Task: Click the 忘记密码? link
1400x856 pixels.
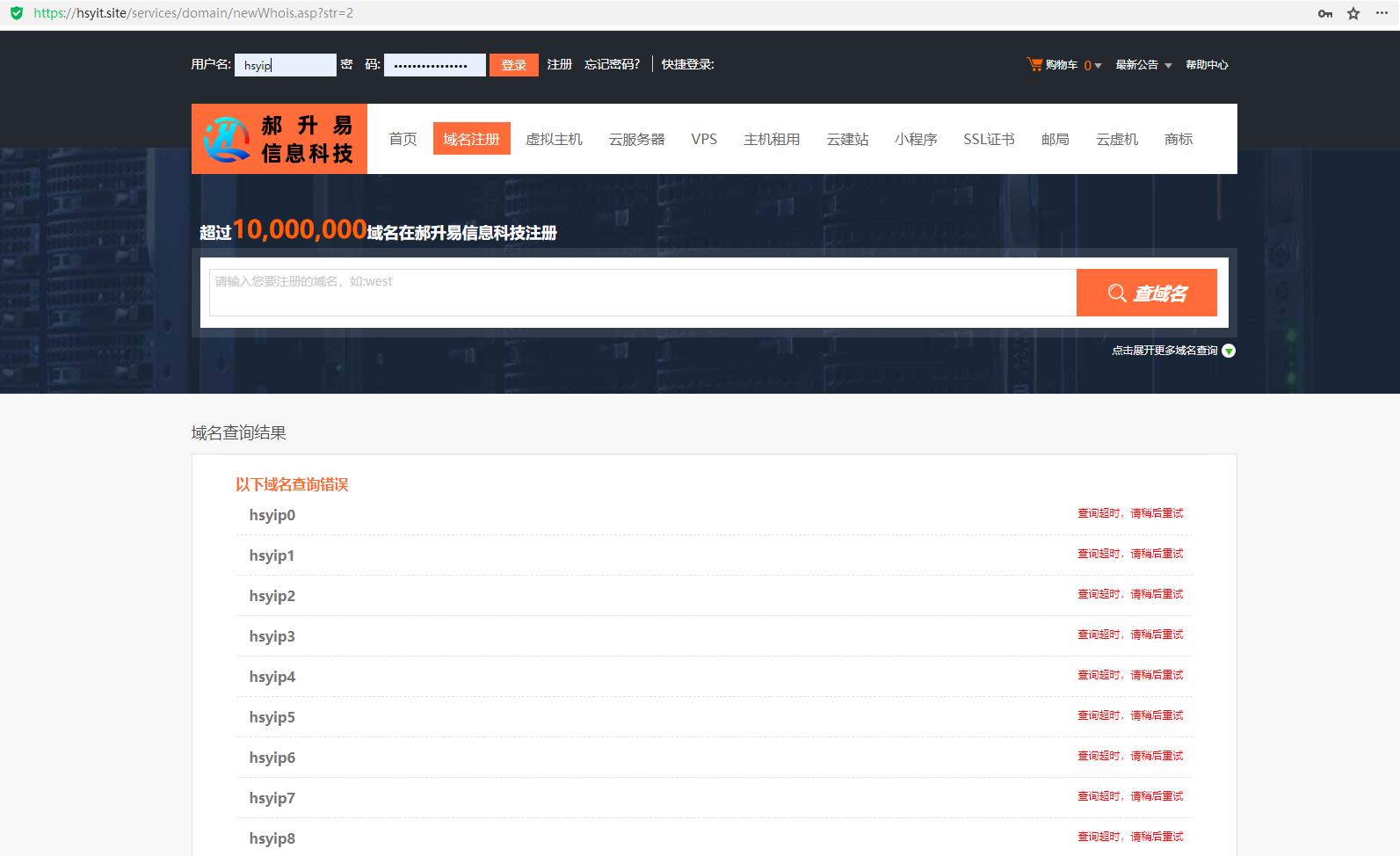Action: 612,64
